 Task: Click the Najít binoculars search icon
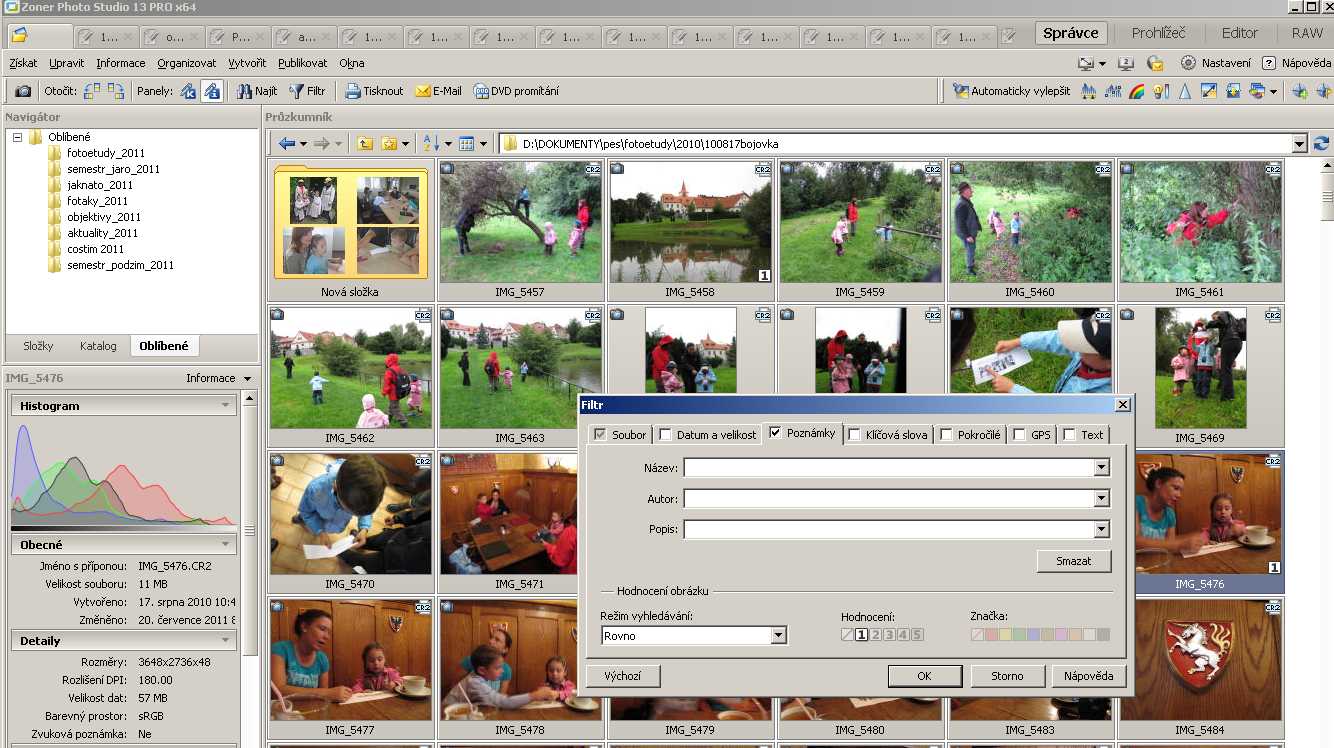pyautogui.click(x=245, y=91)
